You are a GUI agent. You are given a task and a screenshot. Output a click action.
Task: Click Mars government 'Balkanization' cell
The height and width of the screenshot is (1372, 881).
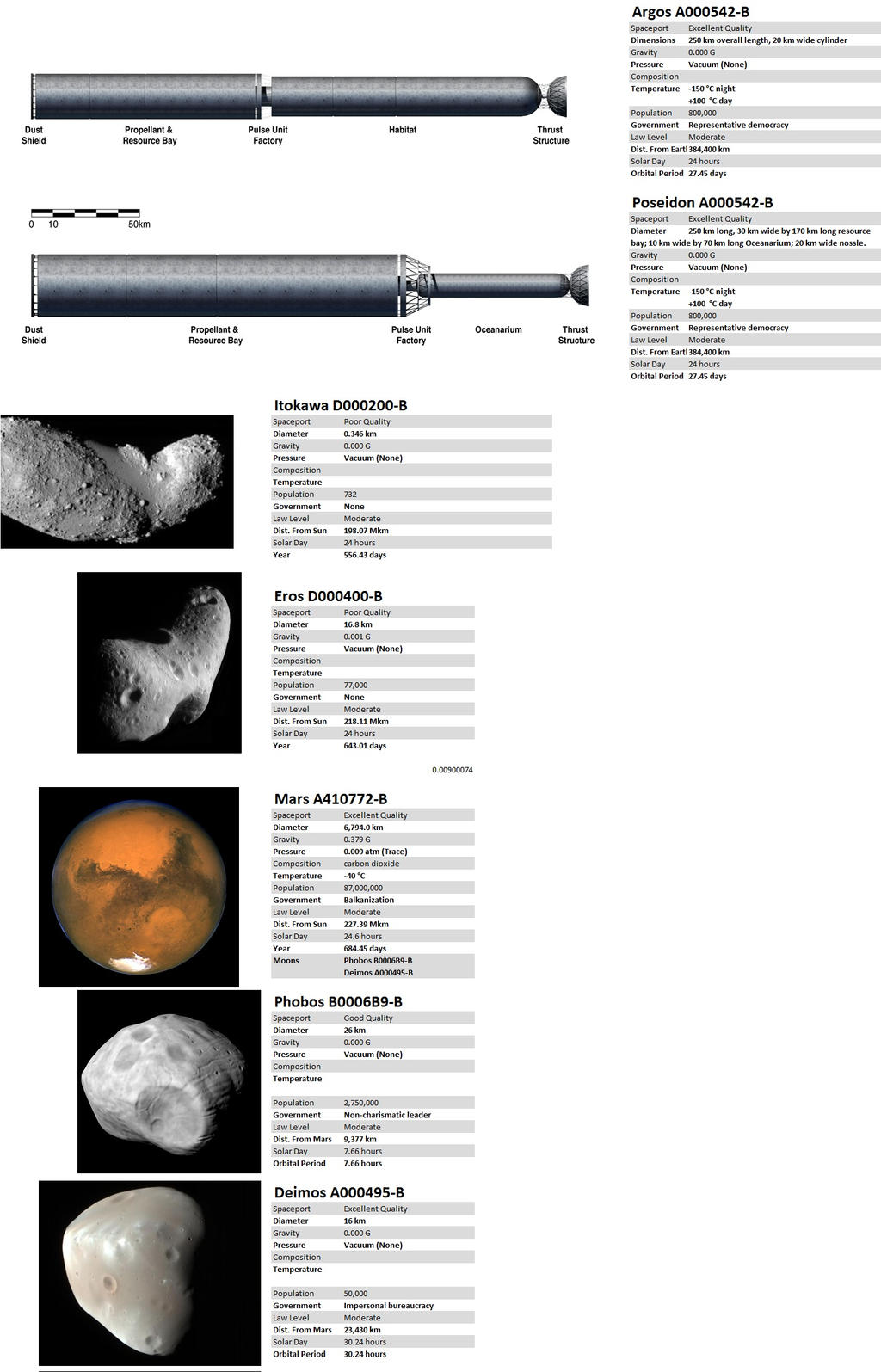[x=368, y=900]
